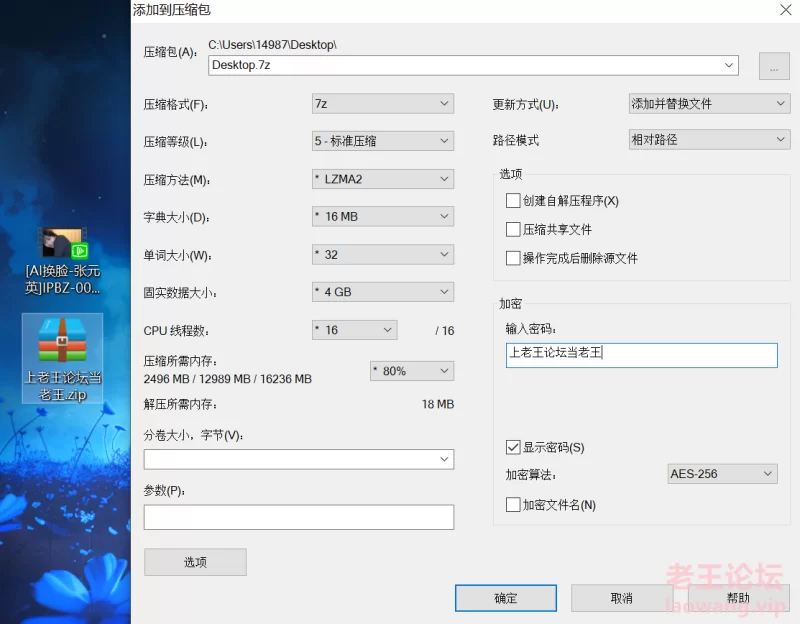The height and width of the screenshot is (624, 800).
Task: Open the 单词大小 32 dropdown
Action: coord(383,254)
